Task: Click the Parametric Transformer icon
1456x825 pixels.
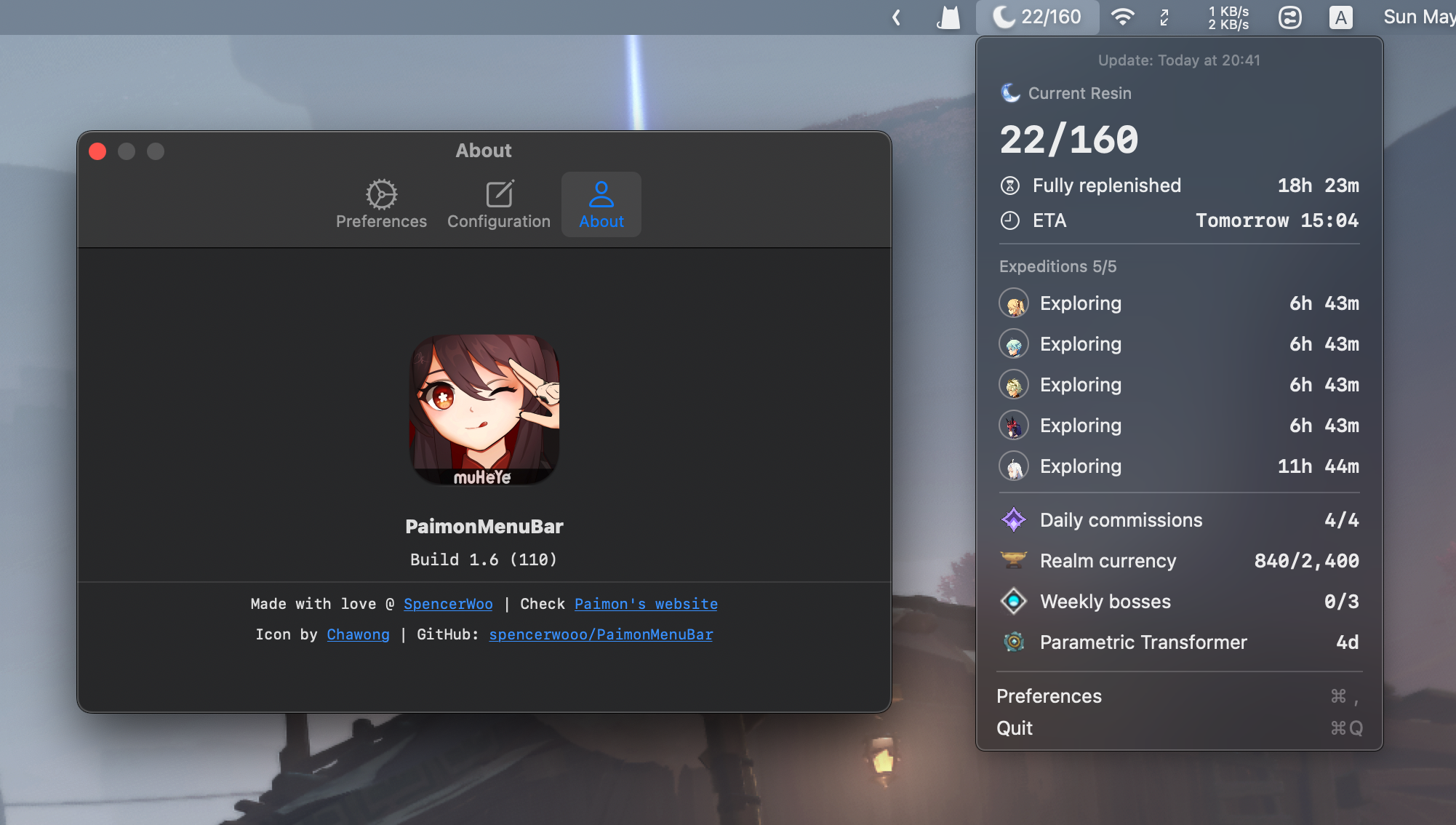Action: (x=1013, y=642)
